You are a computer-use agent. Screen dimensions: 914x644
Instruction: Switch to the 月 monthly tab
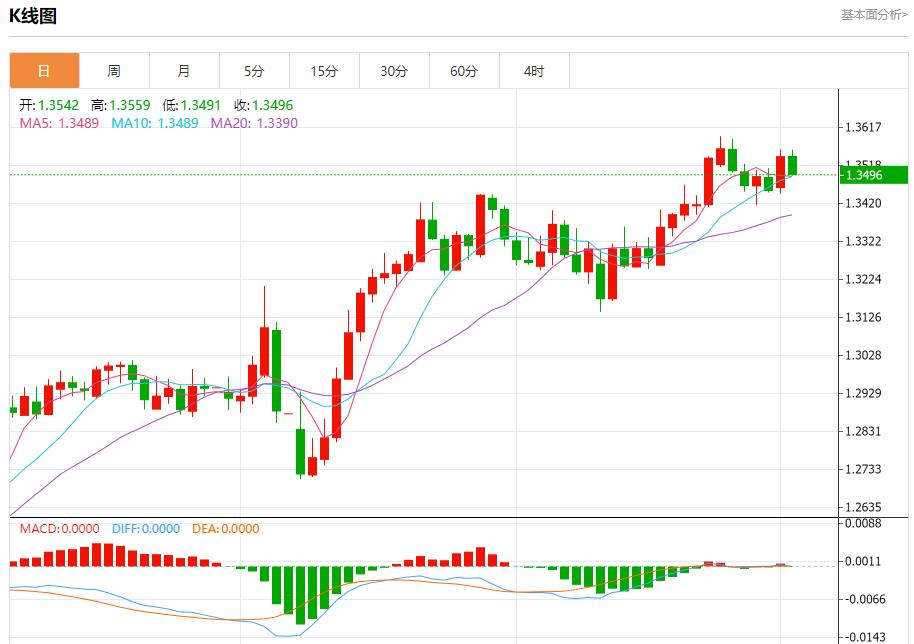click(x=184, y=71)
